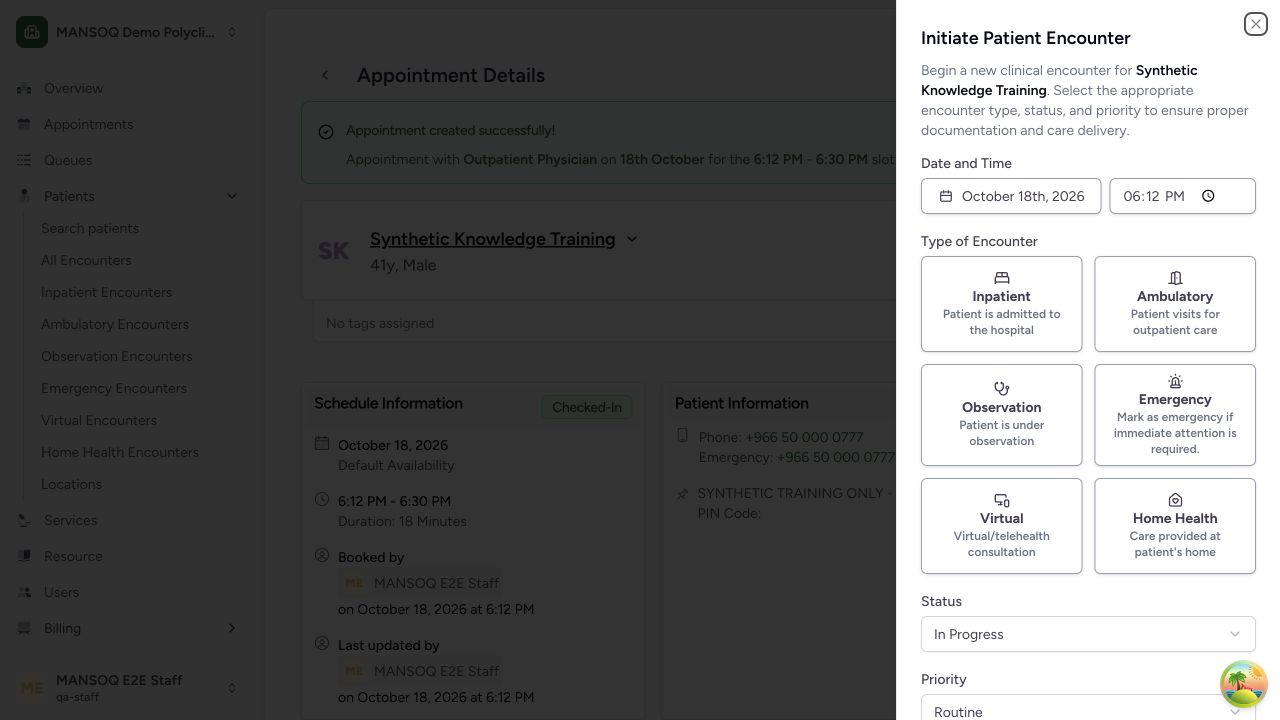Click the MANSOQ facility logo icon
This screenshot has height=720, width=1280.
pyautogui.click(x=32, y=32)
